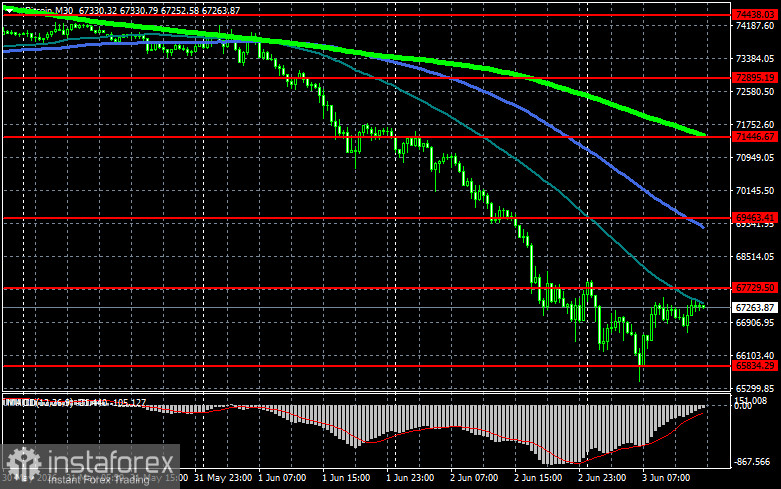Select the 67729.50 red price level label

(756, 288)
